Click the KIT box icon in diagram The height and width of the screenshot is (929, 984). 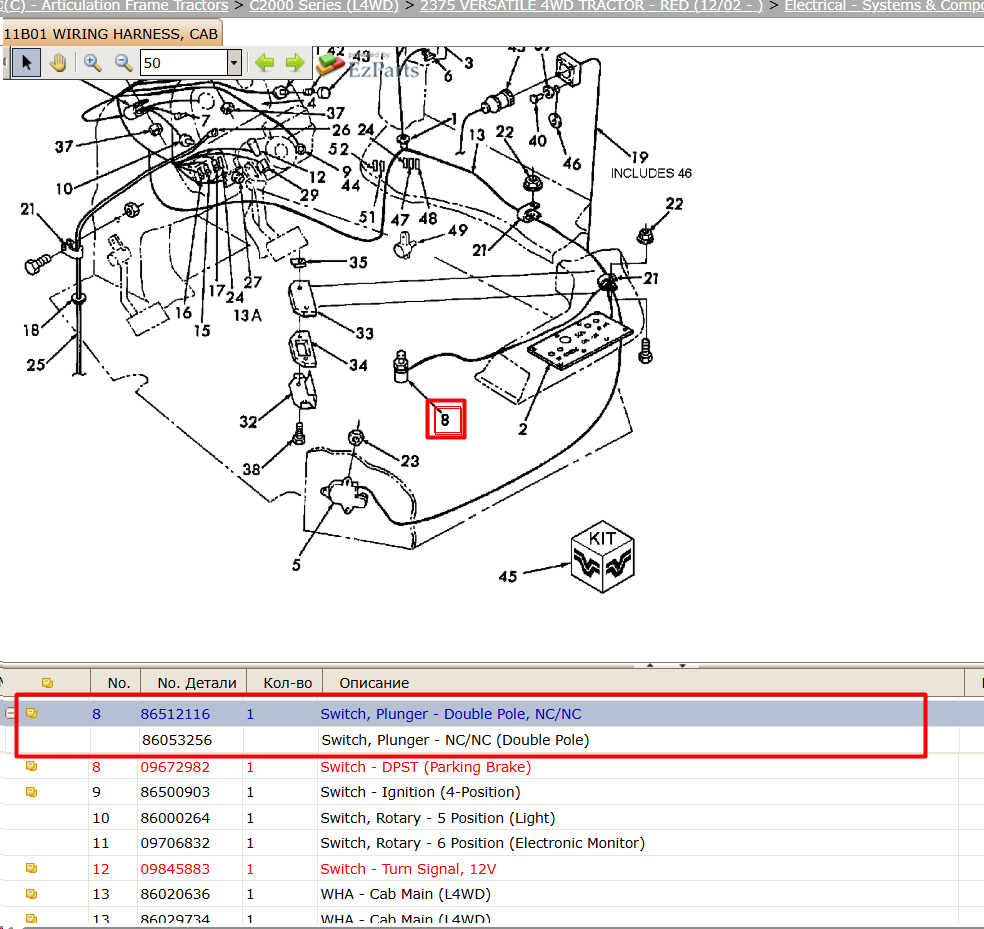click(602, 557)
